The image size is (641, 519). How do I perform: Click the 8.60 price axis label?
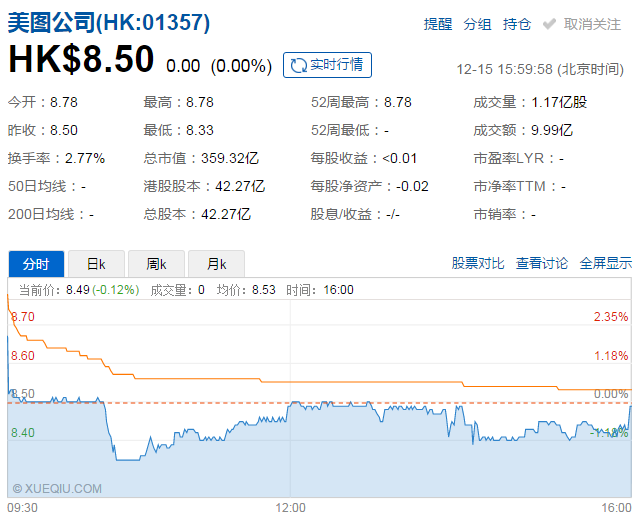(x=23, y=356)
